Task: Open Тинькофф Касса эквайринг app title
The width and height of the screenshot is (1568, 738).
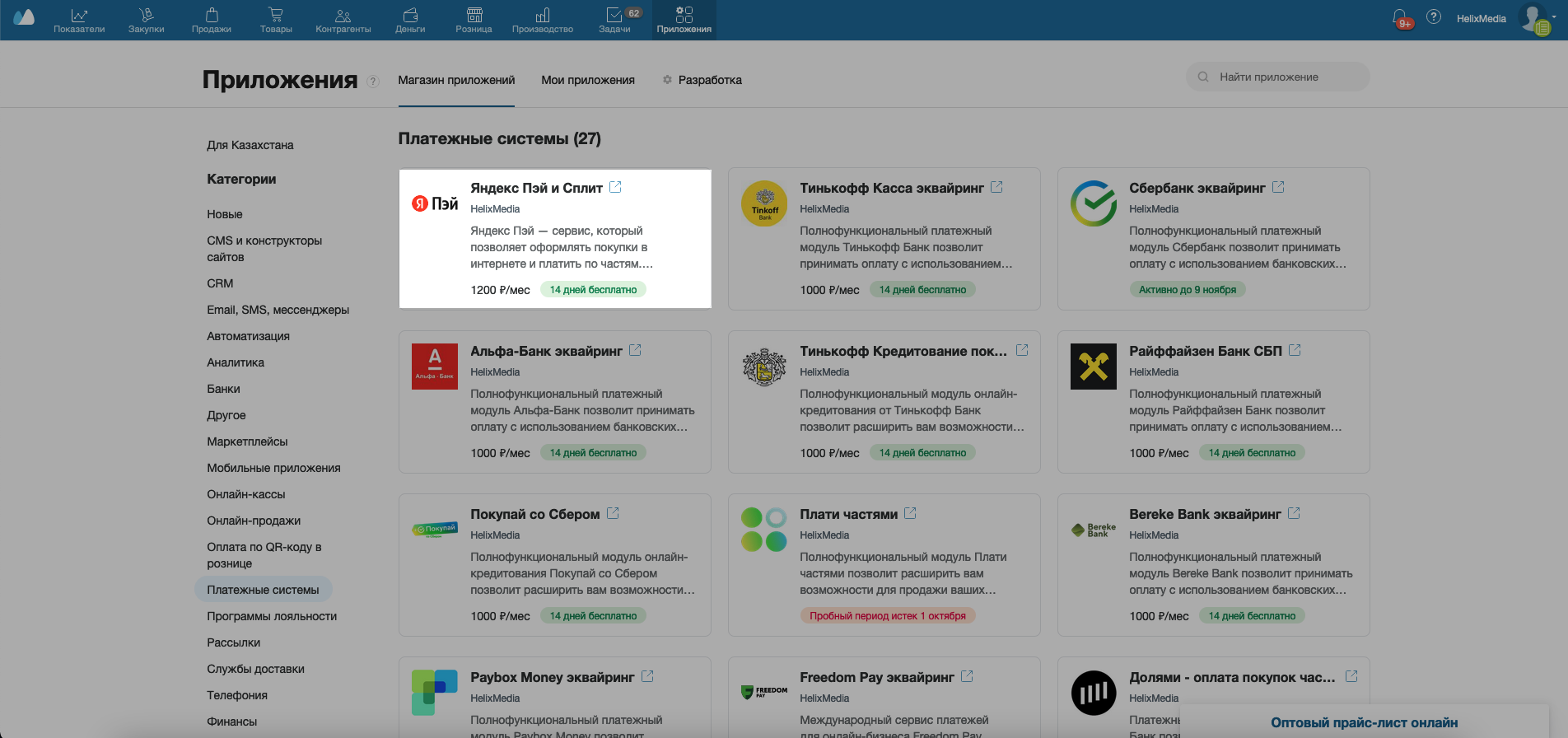Action: pyautogui.click(x=892, y=188)
